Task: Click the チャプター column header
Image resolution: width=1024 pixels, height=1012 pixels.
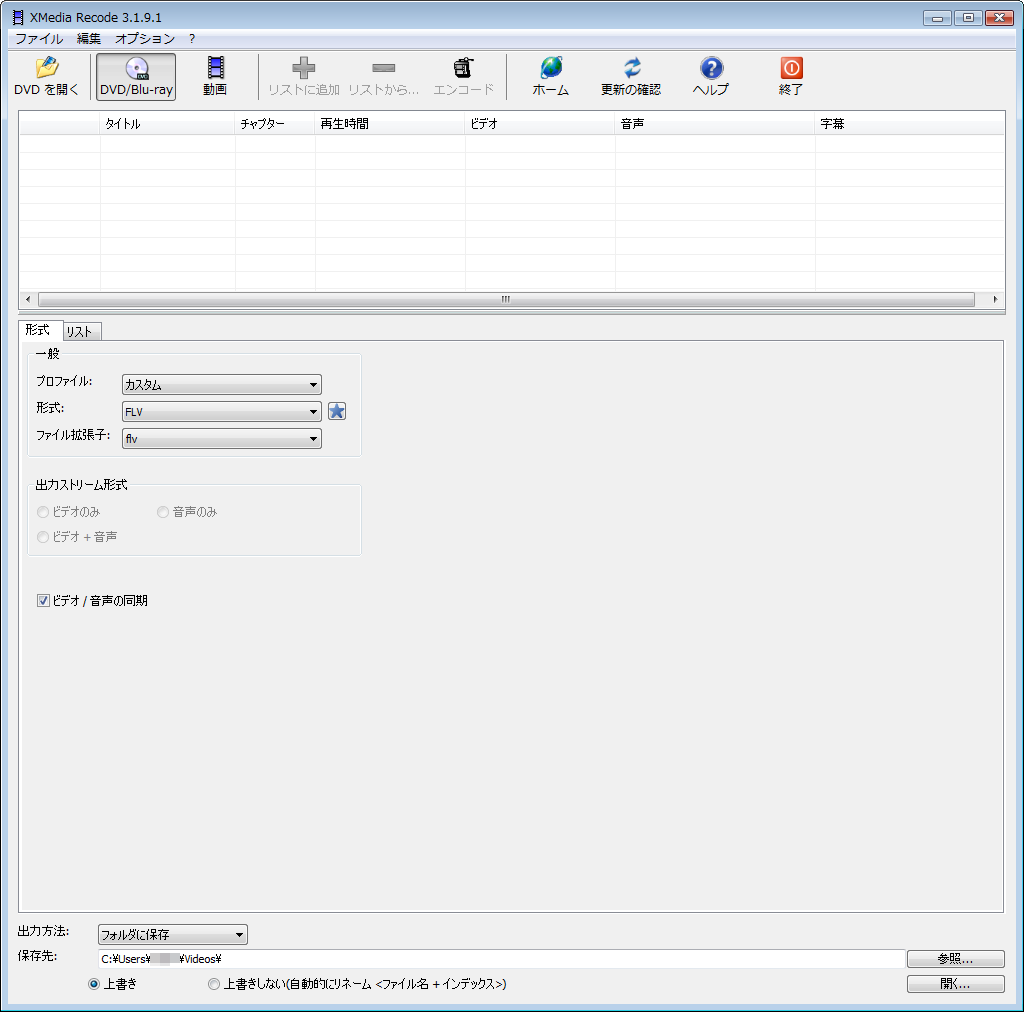Action: (x=275, y=123)
